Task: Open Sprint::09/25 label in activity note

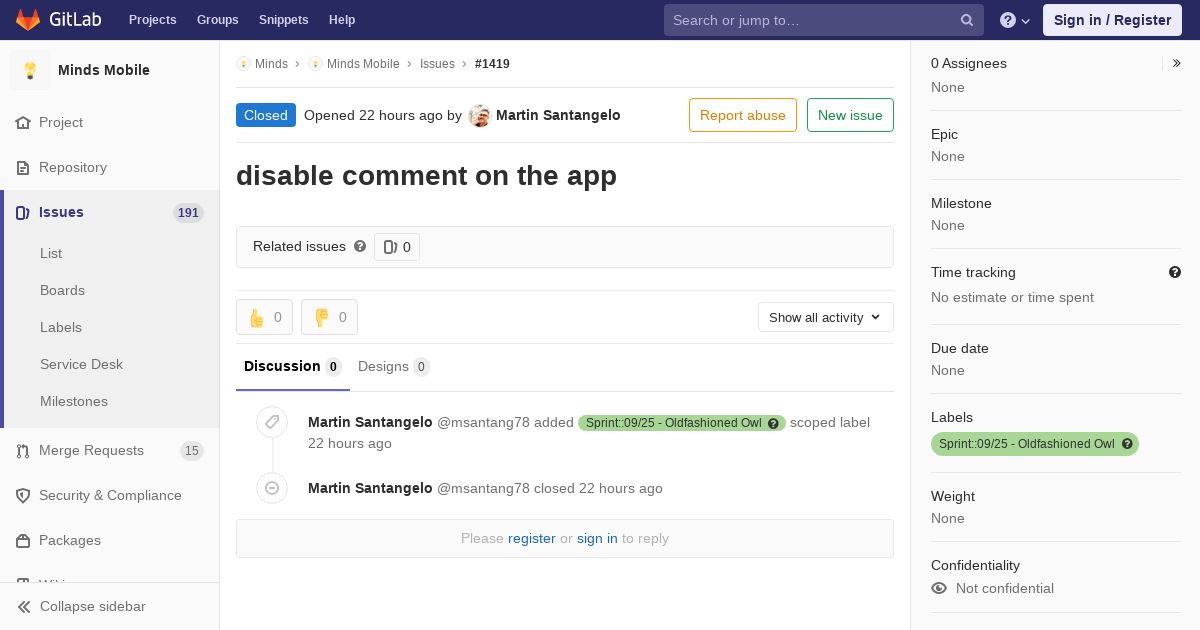Action: [673, 423]
